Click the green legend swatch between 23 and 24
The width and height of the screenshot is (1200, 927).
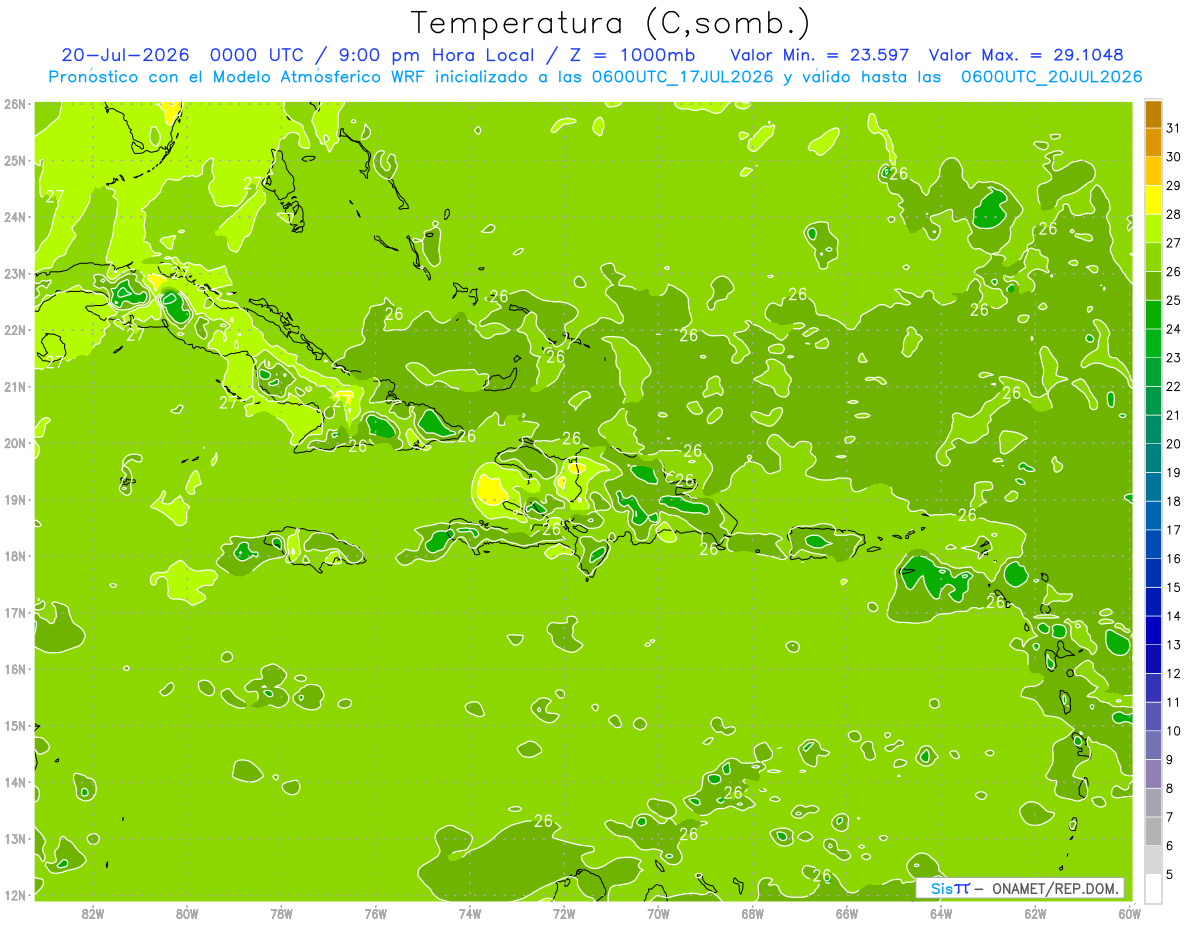[x=1153, y=344]
